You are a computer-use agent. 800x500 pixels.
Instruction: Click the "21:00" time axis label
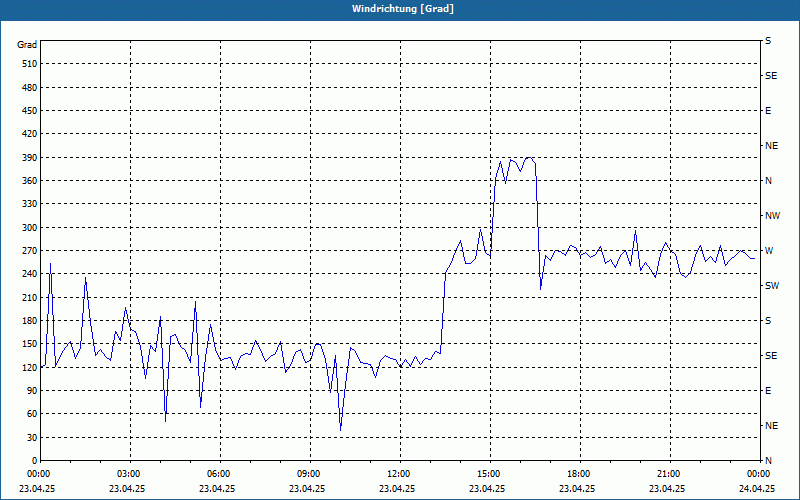(670, 474)
